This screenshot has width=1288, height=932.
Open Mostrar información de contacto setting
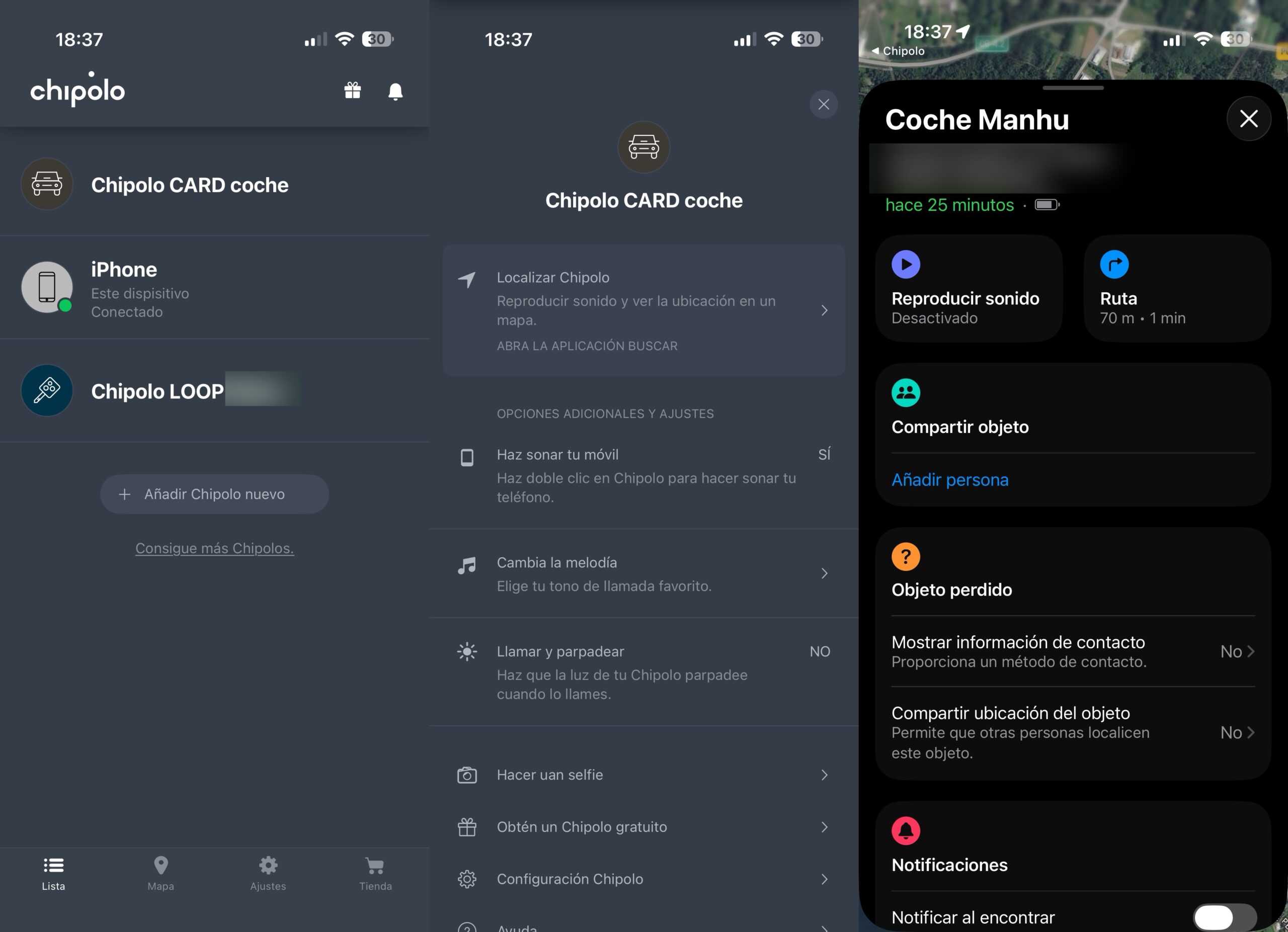(1073, 651)
